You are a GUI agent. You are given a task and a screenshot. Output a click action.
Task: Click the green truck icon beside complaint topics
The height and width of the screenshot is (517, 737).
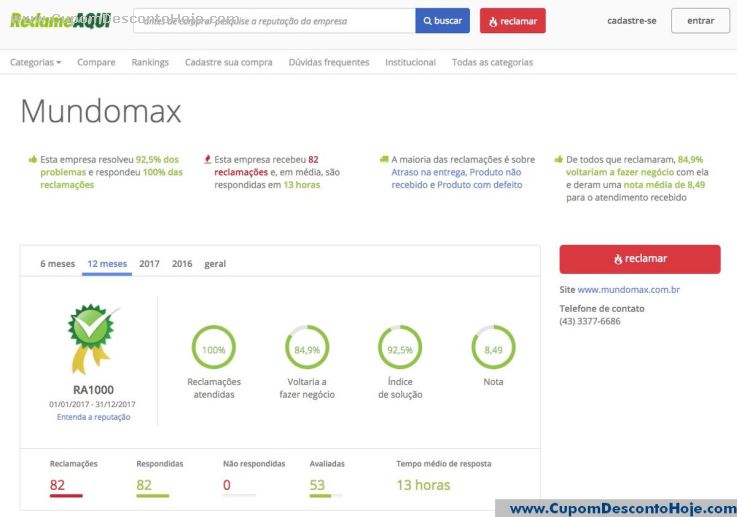(384, 159)
